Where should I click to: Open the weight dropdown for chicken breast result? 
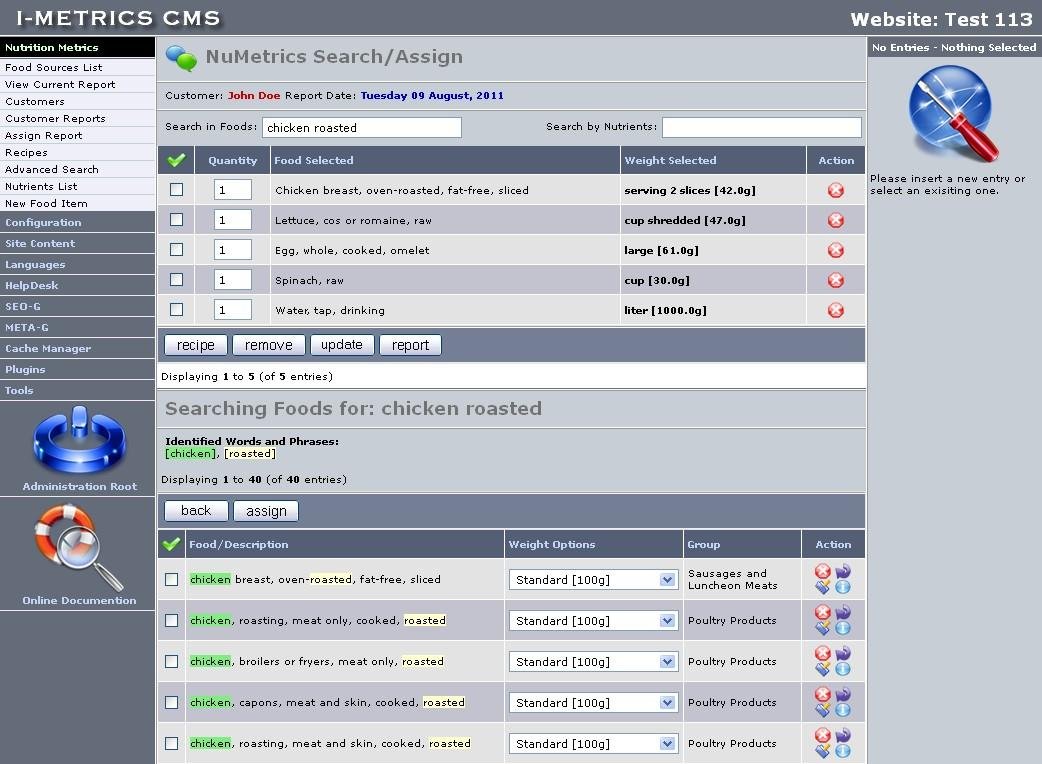click(x=593, y=579)
